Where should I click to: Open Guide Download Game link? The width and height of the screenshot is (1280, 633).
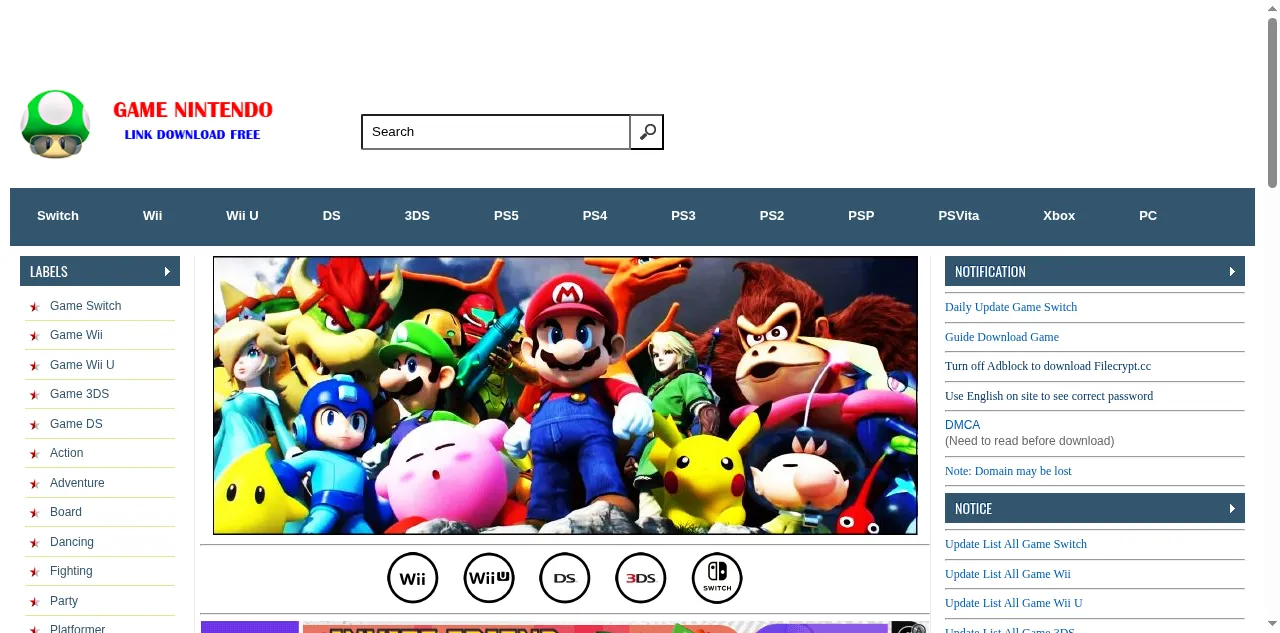(x=1002, y=337)
